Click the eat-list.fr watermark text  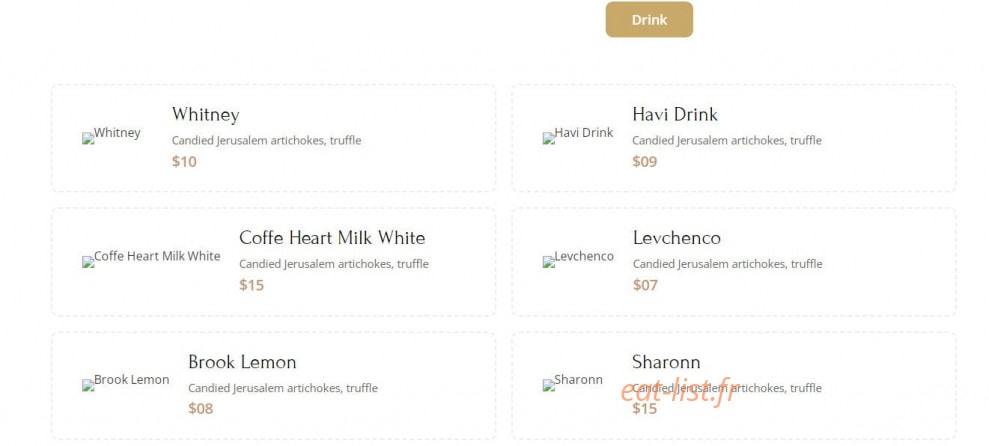coord(678,392)
